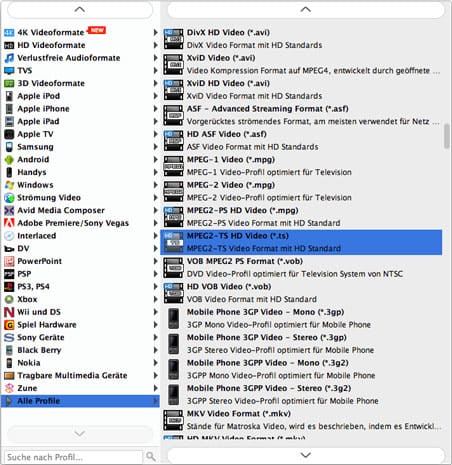Click the Wii und DS icon

[x=9, y=312]
